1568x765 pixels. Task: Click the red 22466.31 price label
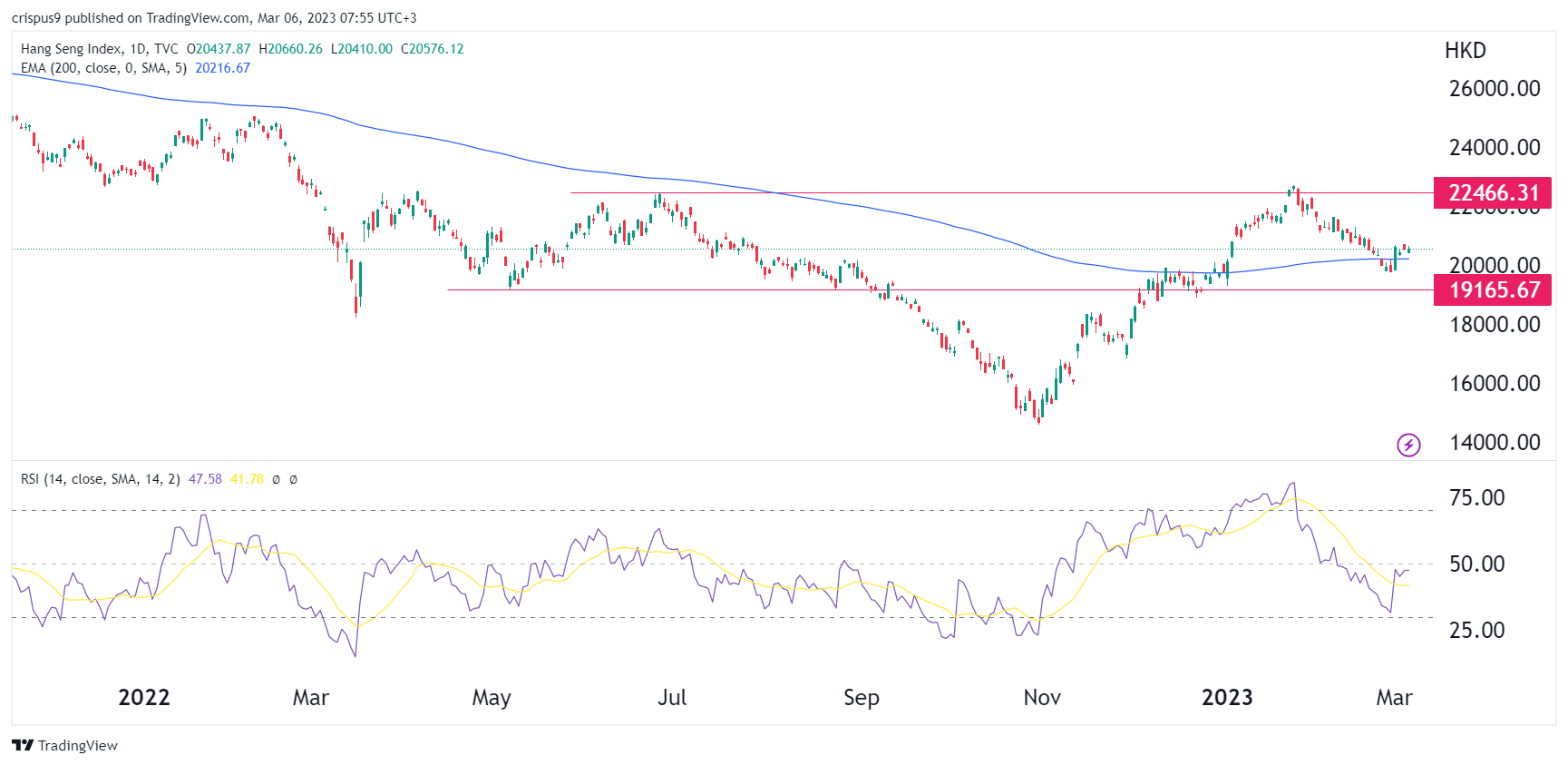pyautogui.click(x=1492, y=193)
